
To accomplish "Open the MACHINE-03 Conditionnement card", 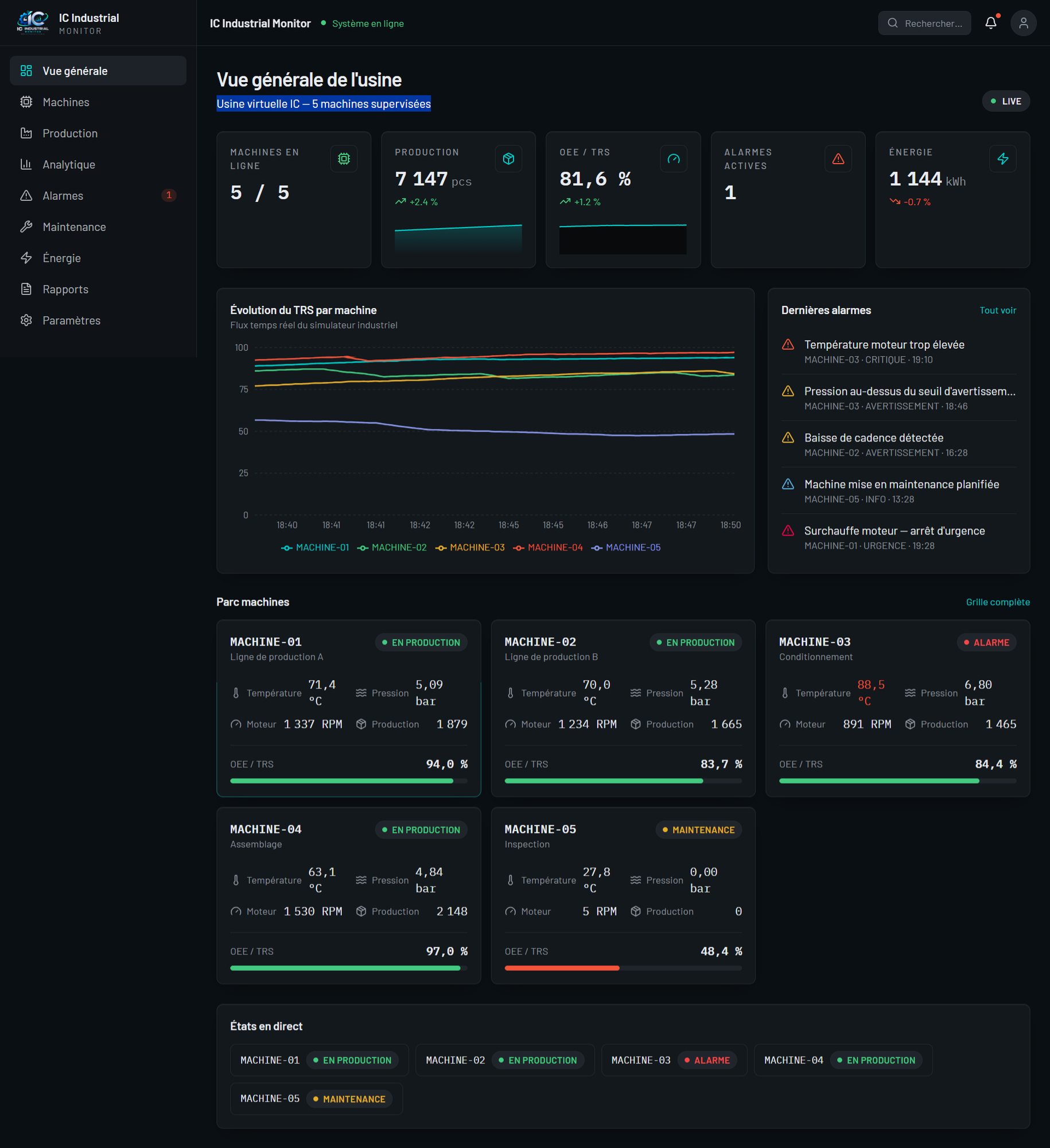I will click(x=897, y=708).
